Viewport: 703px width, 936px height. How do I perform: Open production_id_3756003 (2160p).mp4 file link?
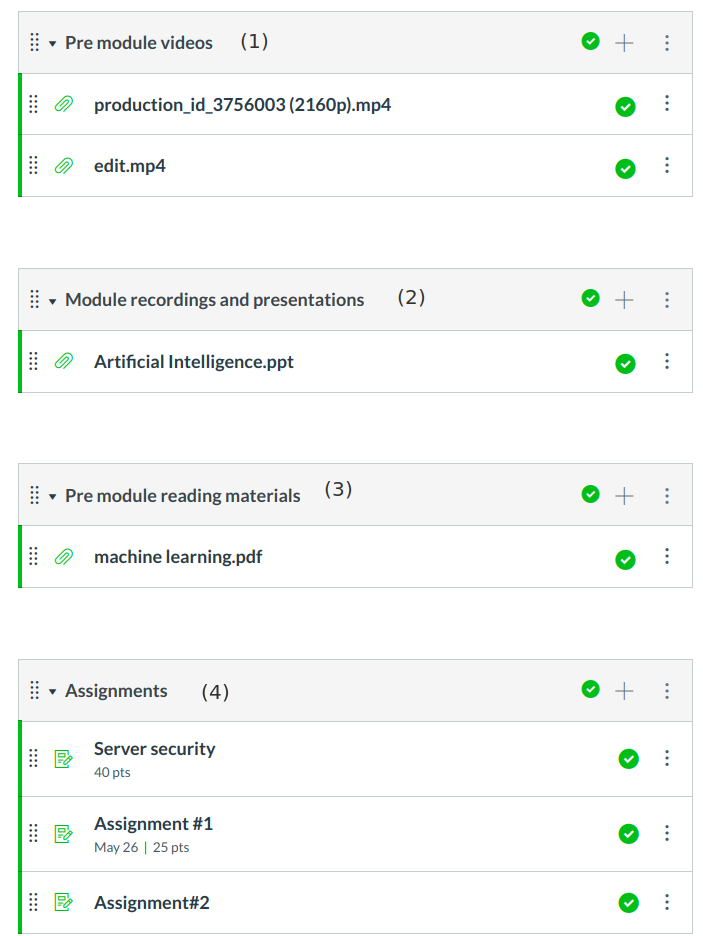(x=242, y=104)
